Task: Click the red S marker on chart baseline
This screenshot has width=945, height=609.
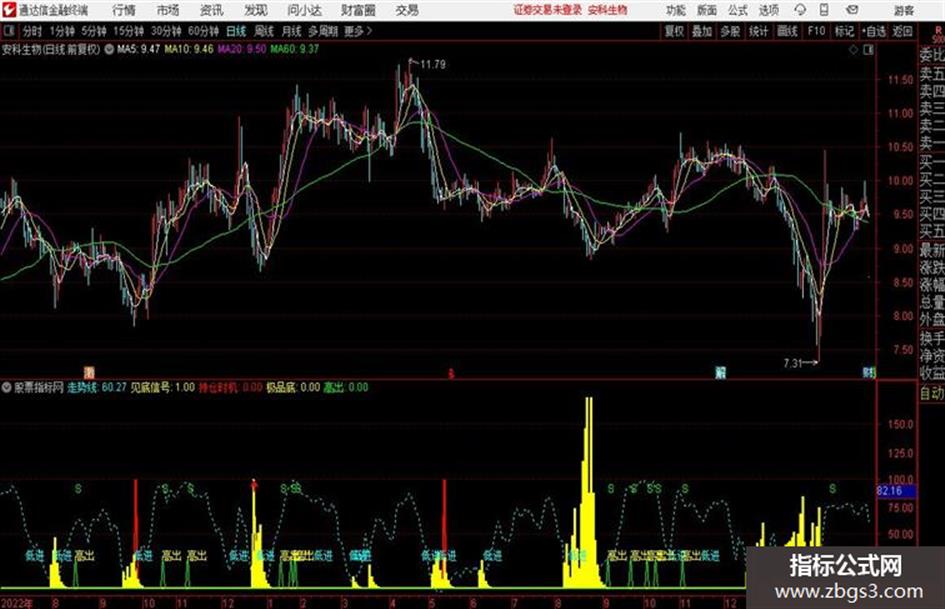Action: pos(450,374)
